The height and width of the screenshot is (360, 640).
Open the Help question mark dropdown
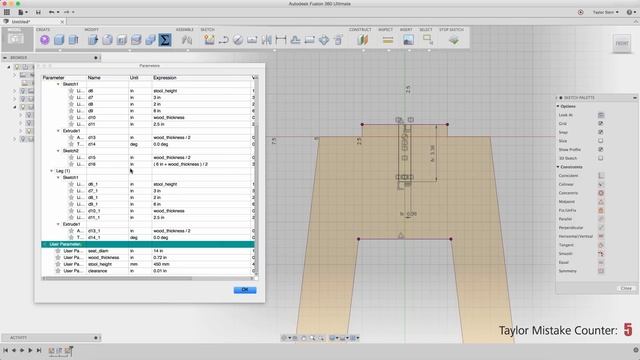(x=631, y=12)
